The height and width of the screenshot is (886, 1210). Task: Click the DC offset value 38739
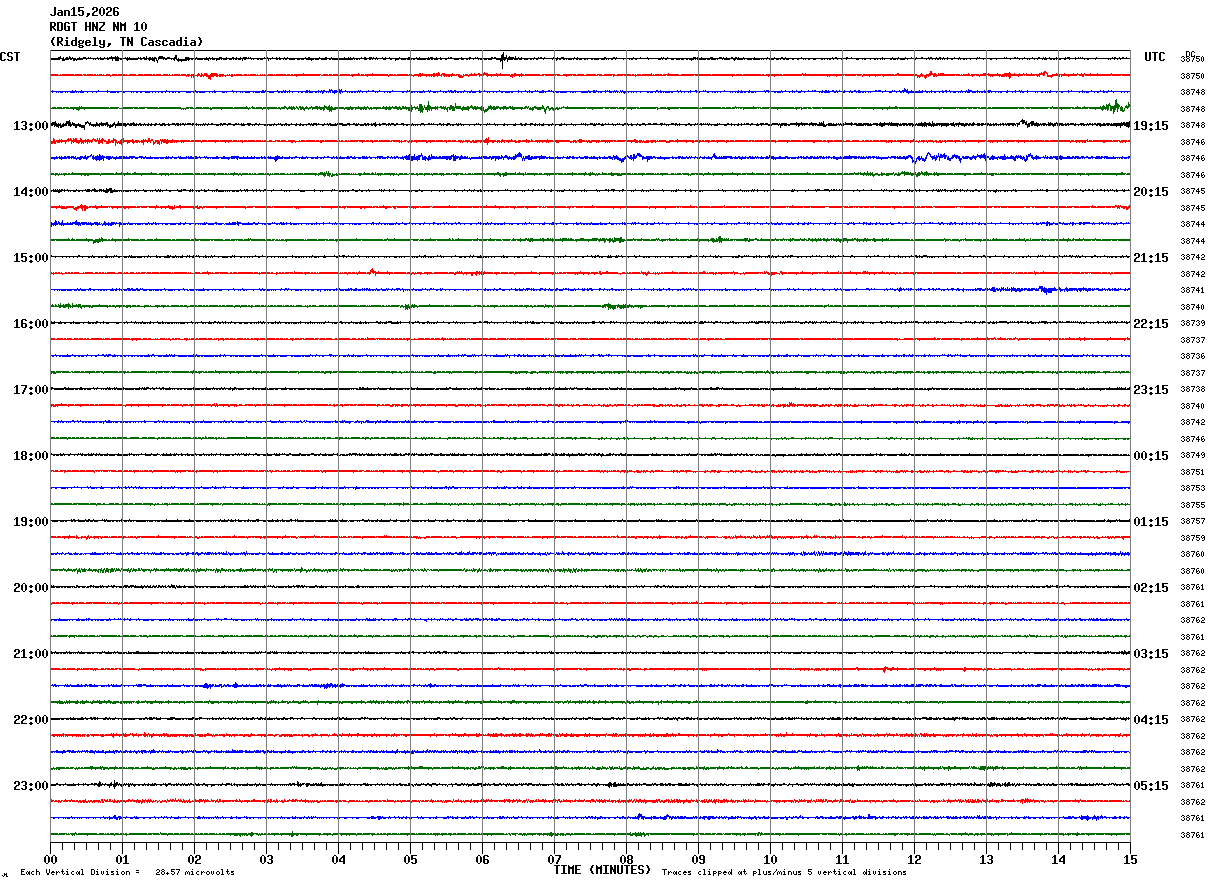(x=1192, y=324)
